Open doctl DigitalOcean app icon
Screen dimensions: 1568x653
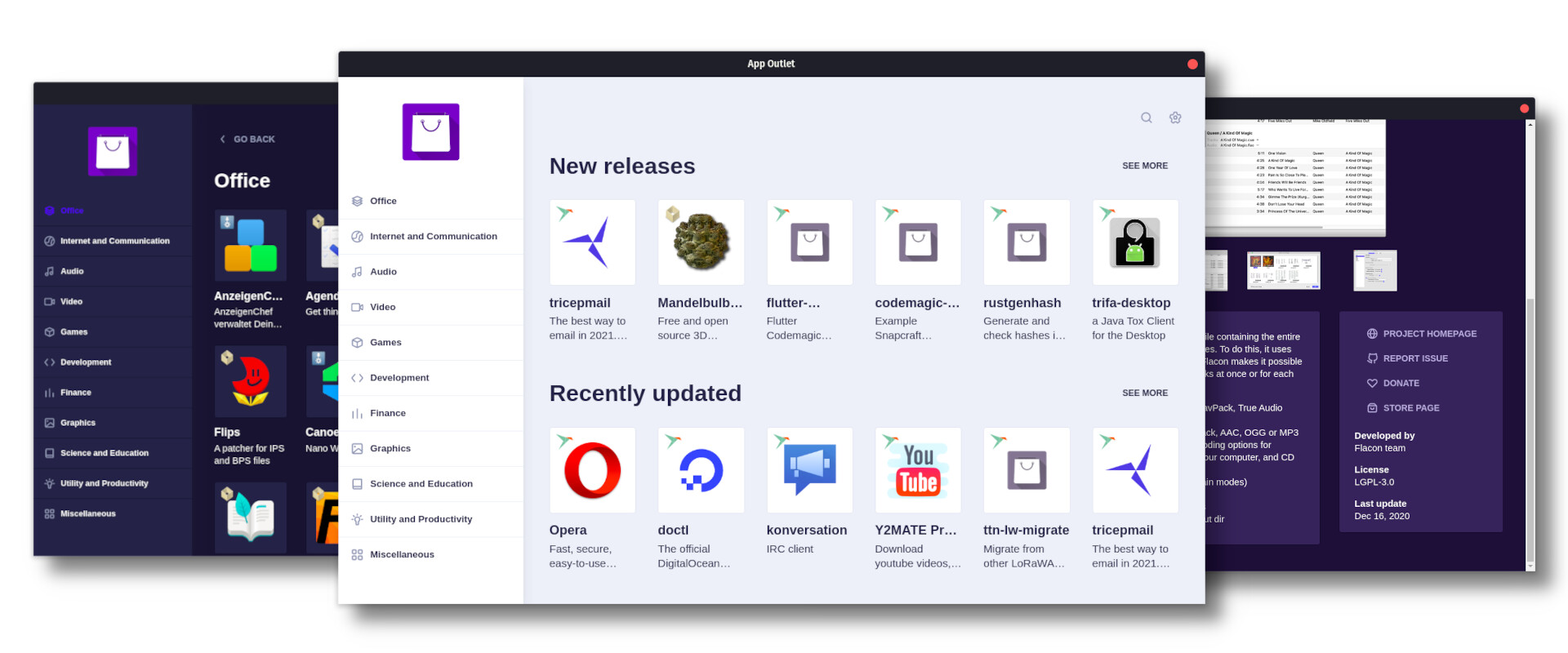(701, 470)
